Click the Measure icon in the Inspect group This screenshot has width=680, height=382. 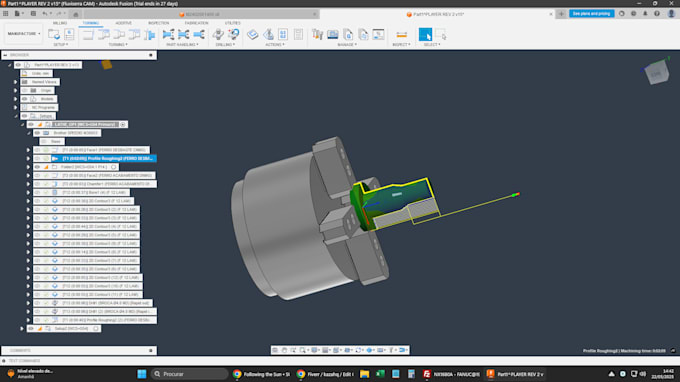[402, 34]
